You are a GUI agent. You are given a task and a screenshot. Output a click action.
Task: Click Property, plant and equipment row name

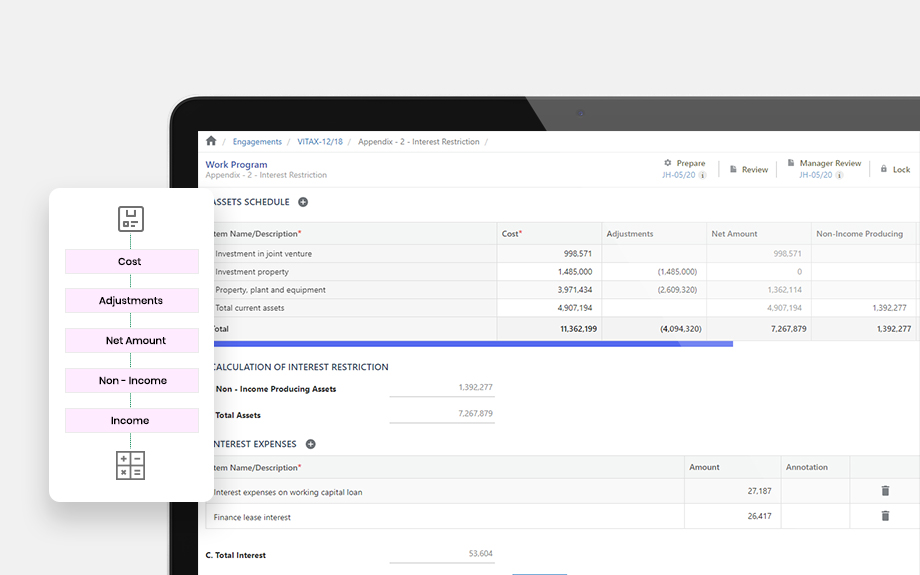270,290
